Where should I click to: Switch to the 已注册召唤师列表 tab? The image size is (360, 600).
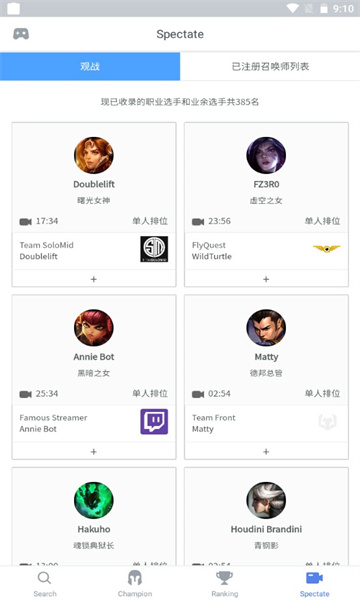tap(270, 67)
